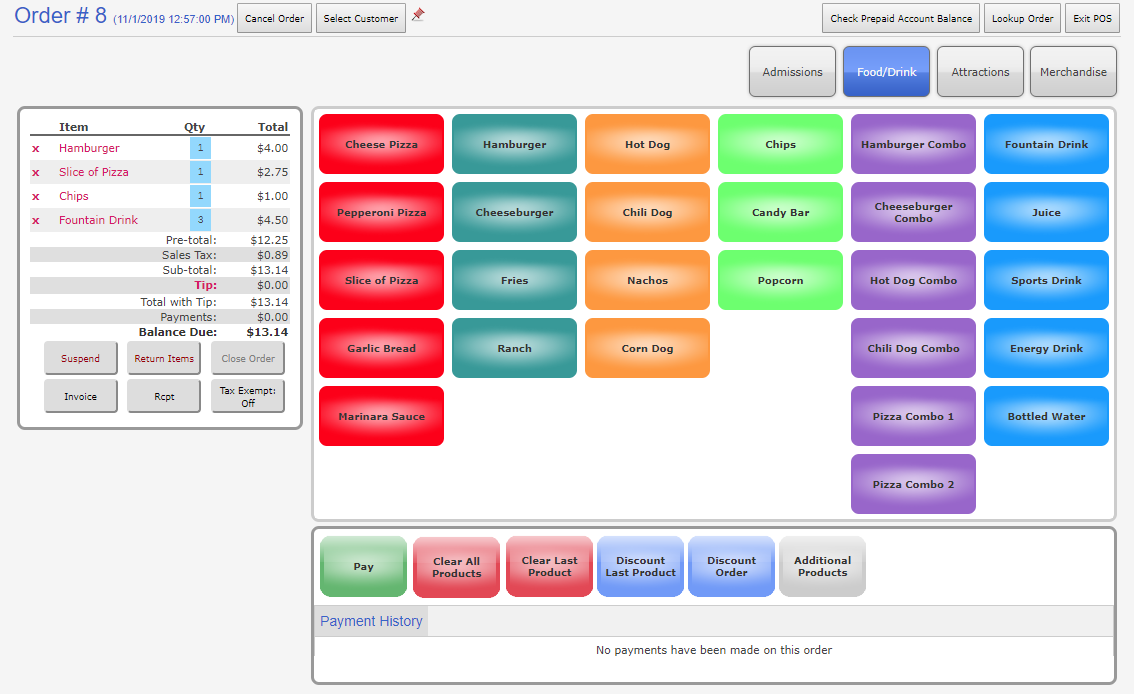This screenshot has height=694, width=1134.
Task: Open the Merchandise category tab
Action: coord(1073,72)
